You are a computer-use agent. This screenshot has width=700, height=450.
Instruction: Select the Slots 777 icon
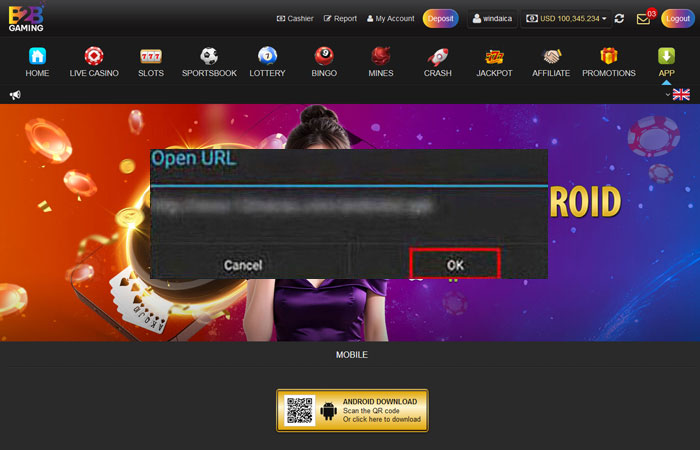click(x=151, y=56)
